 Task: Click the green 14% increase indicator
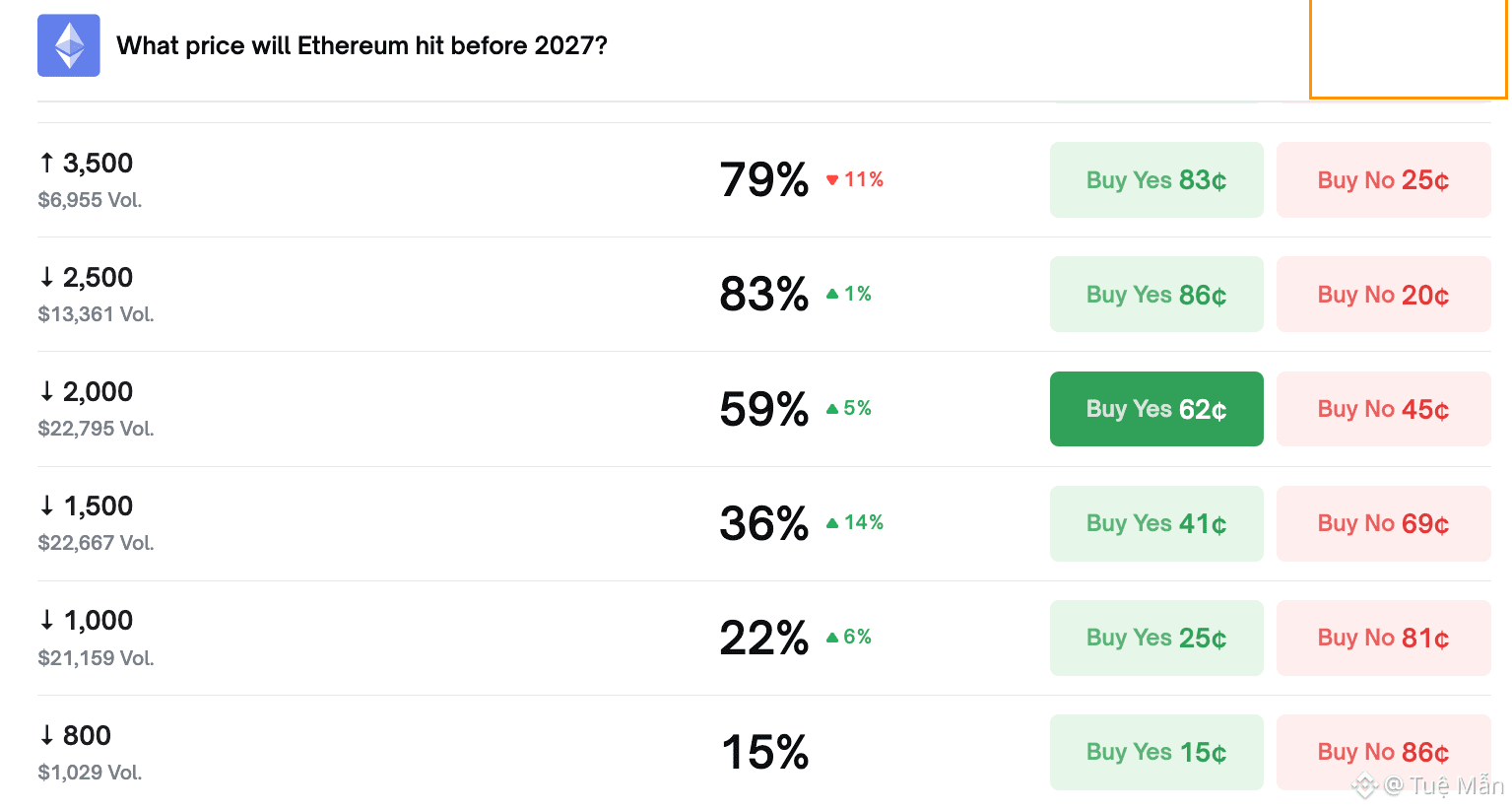click(x=854, y=522)
